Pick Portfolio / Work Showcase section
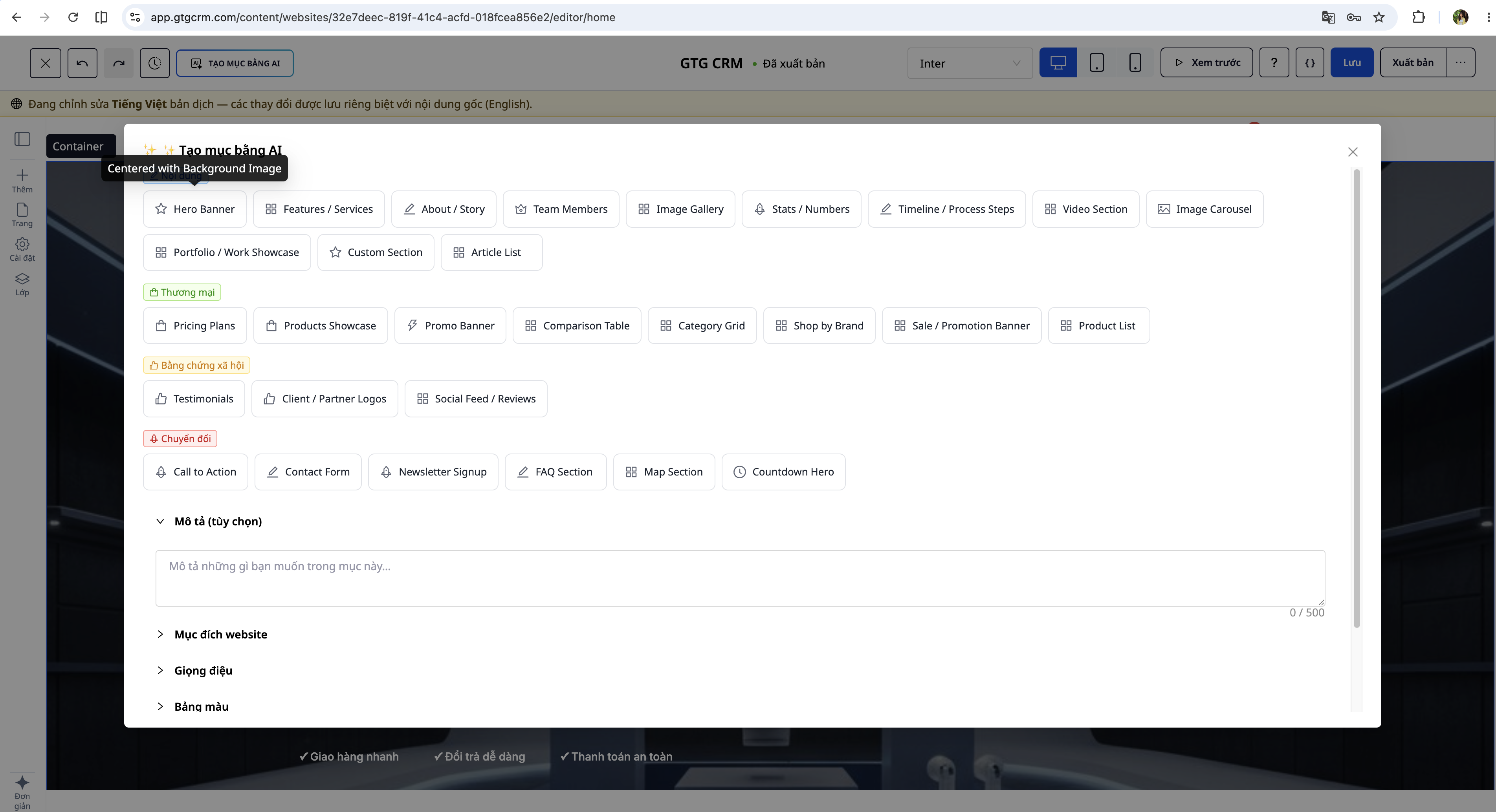 click(227, 252)
